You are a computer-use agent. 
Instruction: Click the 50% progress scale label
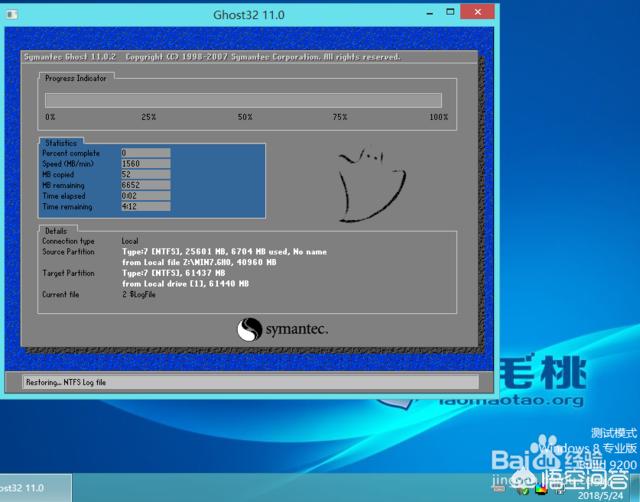pyautogui.click(x=245, y=117)
